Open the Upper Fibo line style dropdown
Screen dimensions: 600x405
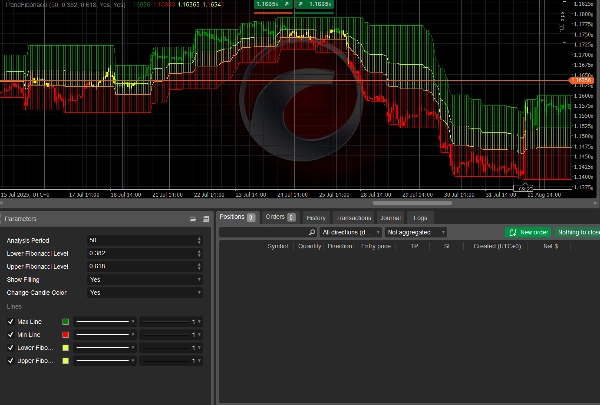(x=105, y=361)
